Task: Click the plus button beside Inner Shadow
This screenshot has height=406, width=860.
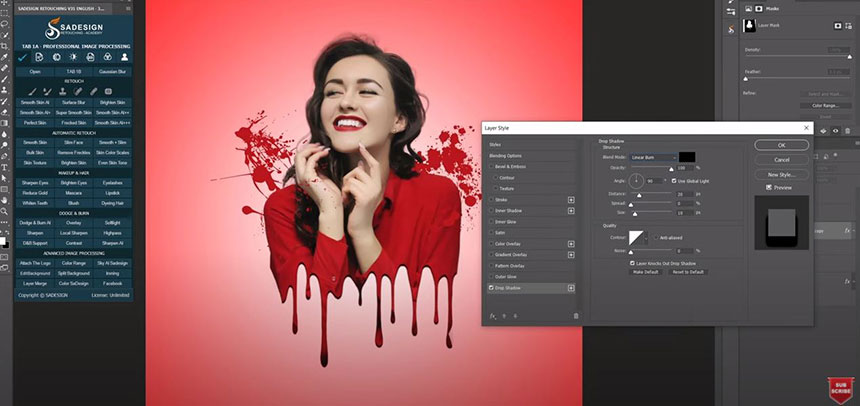Action: 571,211
